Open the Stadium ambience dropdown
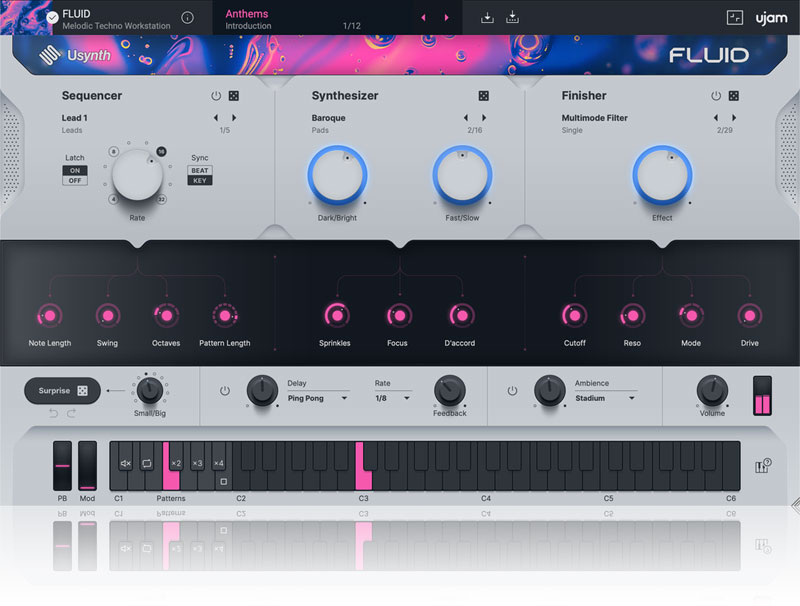Viewport: 800px width, 606px height. click(x=605, y=398)
